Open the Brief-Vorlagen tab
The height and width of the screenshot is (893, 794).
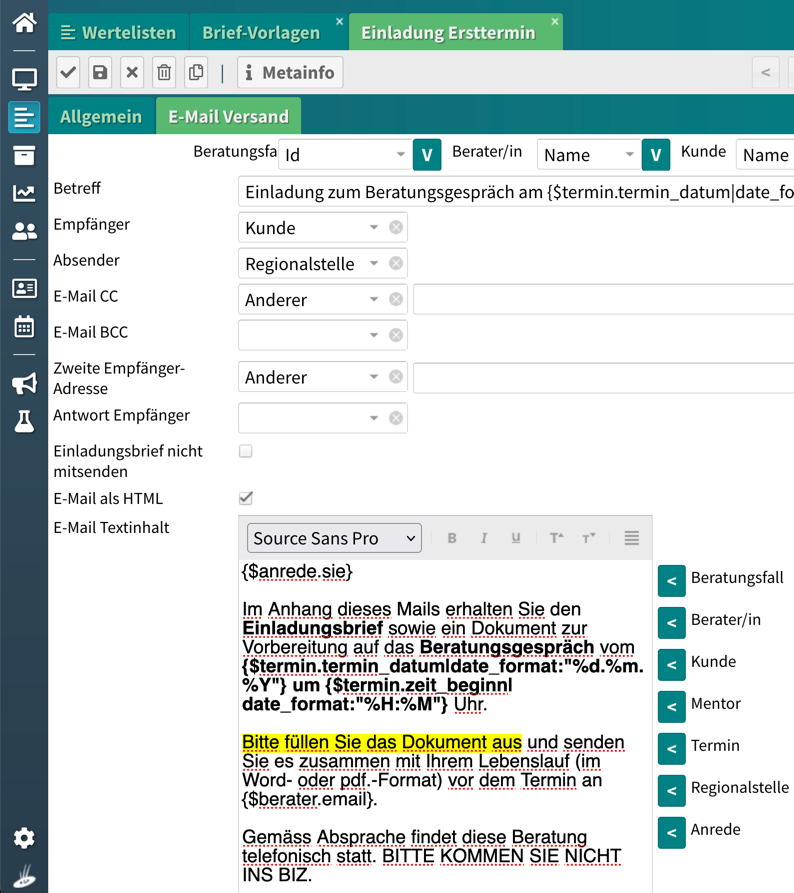[x=261, y=33]
